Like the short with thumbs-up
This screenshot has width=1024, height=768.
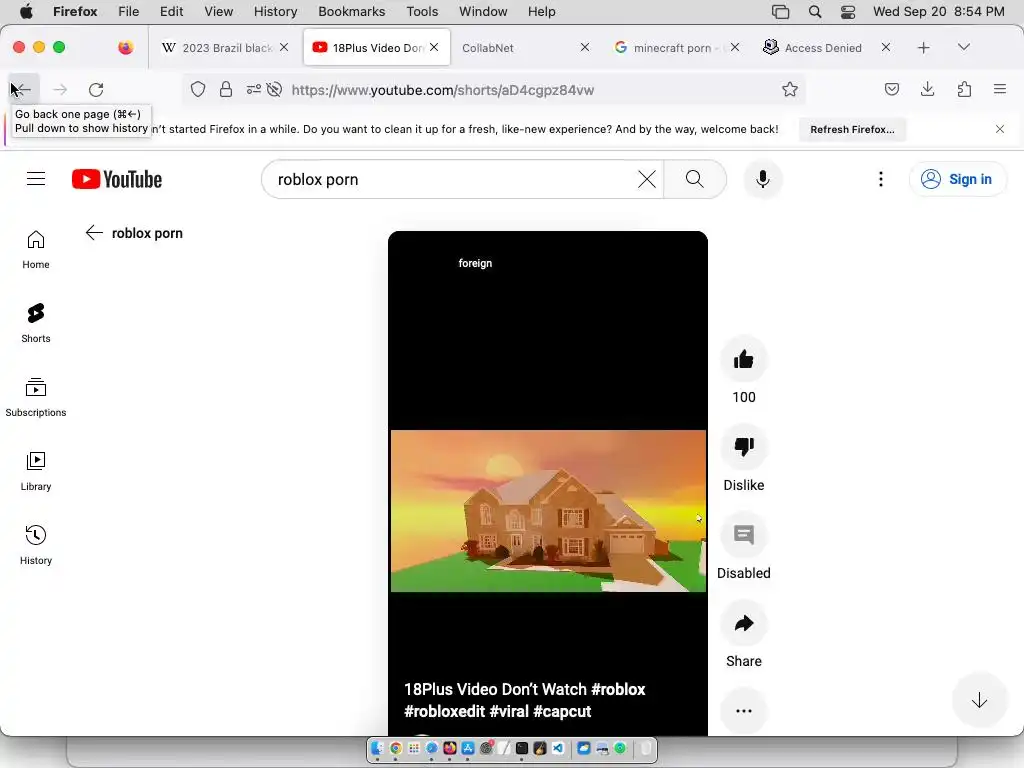point(743,359)
